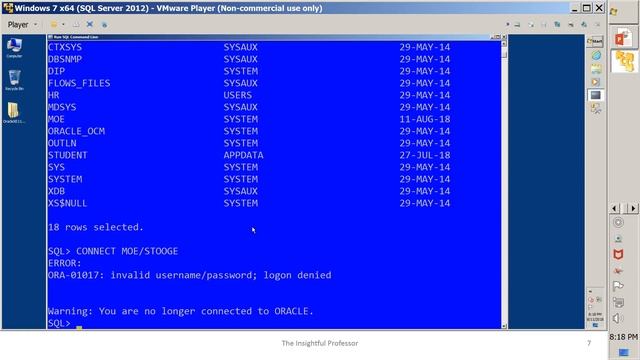Click the FLOWS_FILES username
This screenshot has height=360, width=640.
point(79,83)
